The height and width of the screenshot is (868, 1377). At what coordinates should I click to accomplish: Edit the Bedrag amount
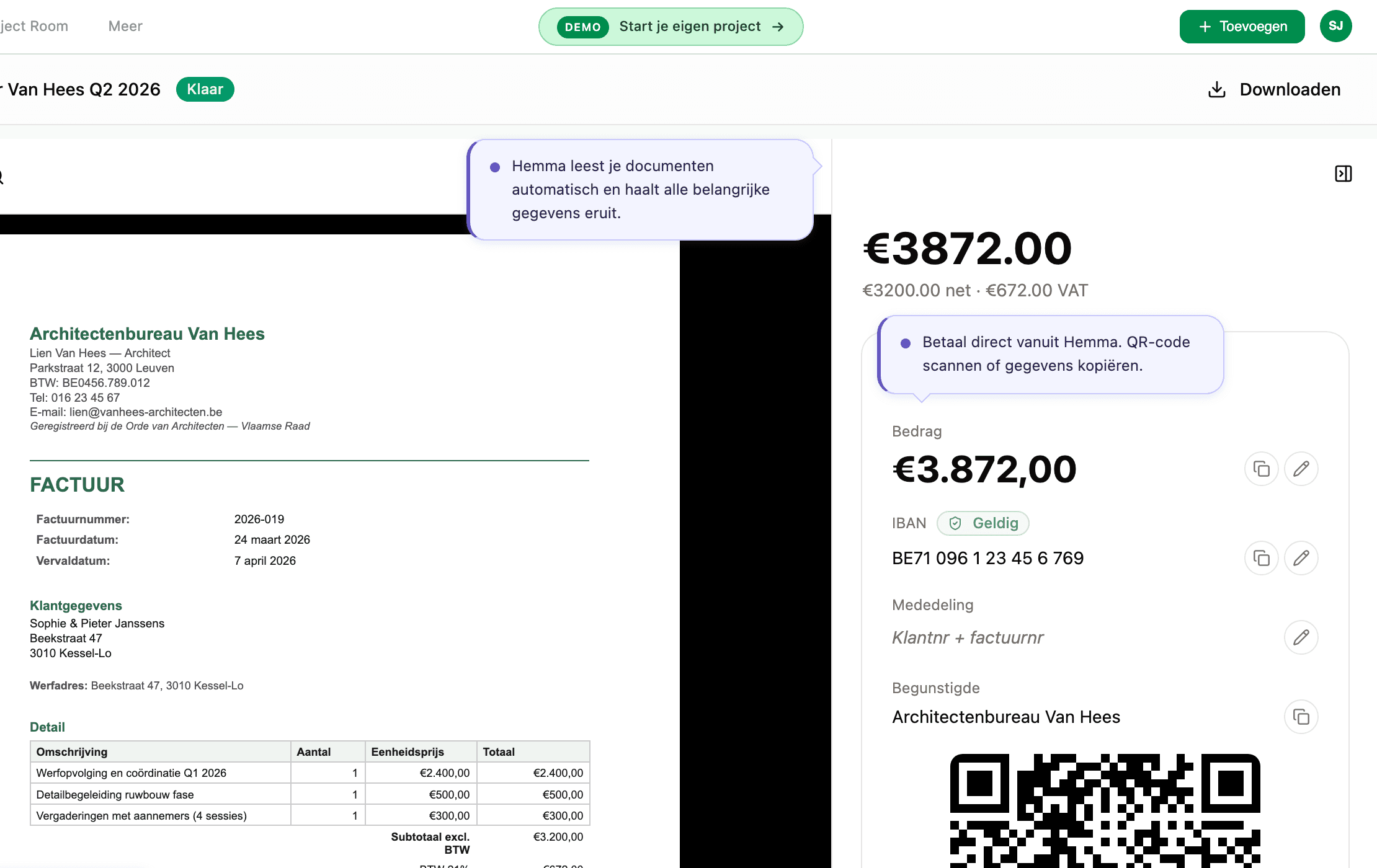1301,469
